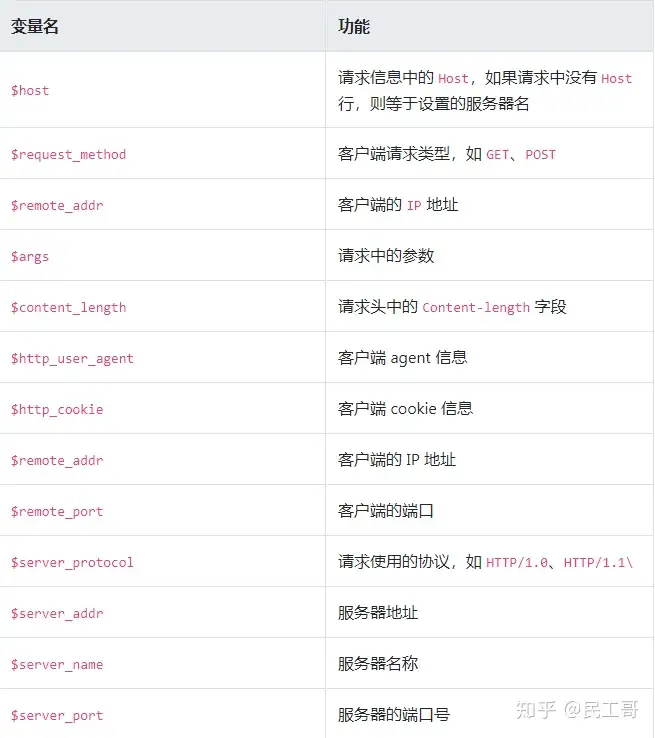Select the $http_user_agent variable
Viewport: 655px width, 738px height.
pyautogui.click(x=72, y=358)
